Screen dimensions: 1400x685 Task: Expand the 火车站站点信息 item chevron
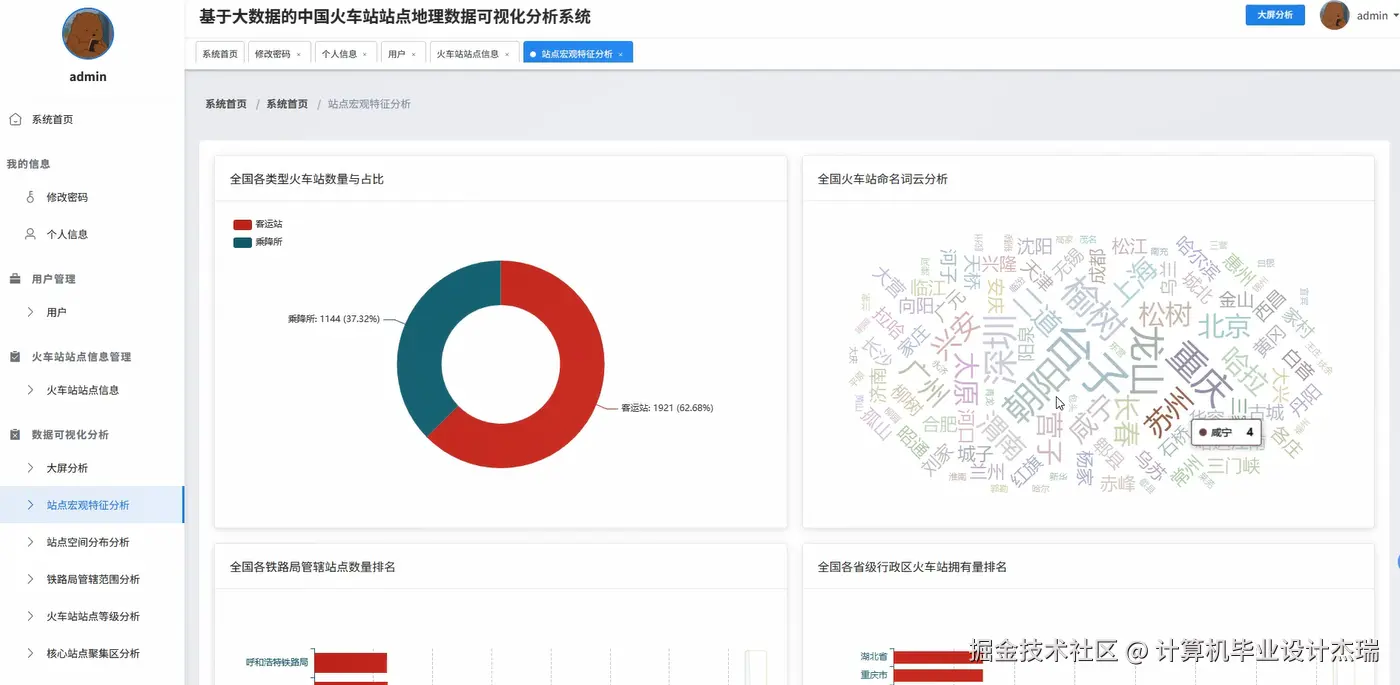30,390
